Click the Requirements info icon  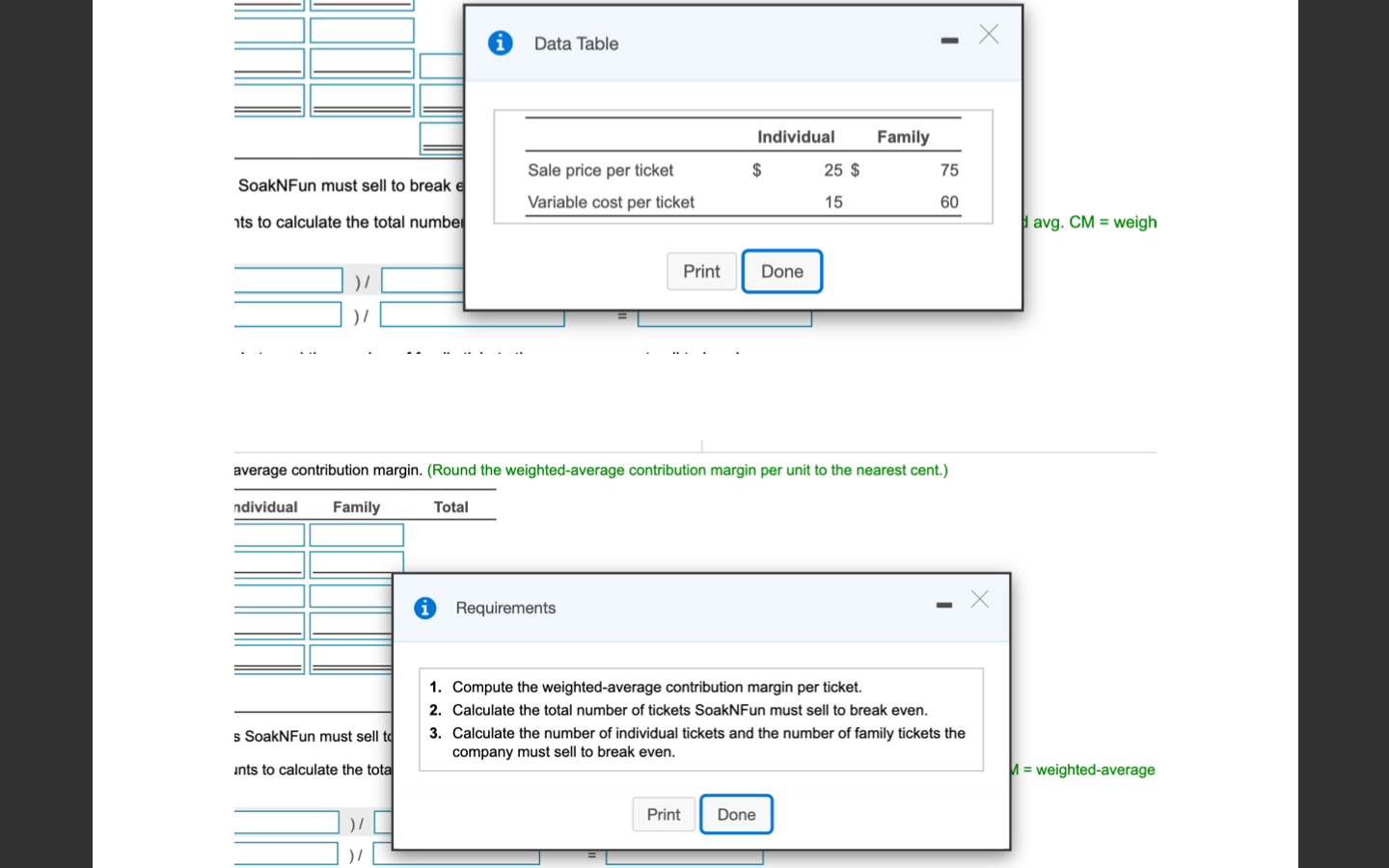click(x=425, y=608)
